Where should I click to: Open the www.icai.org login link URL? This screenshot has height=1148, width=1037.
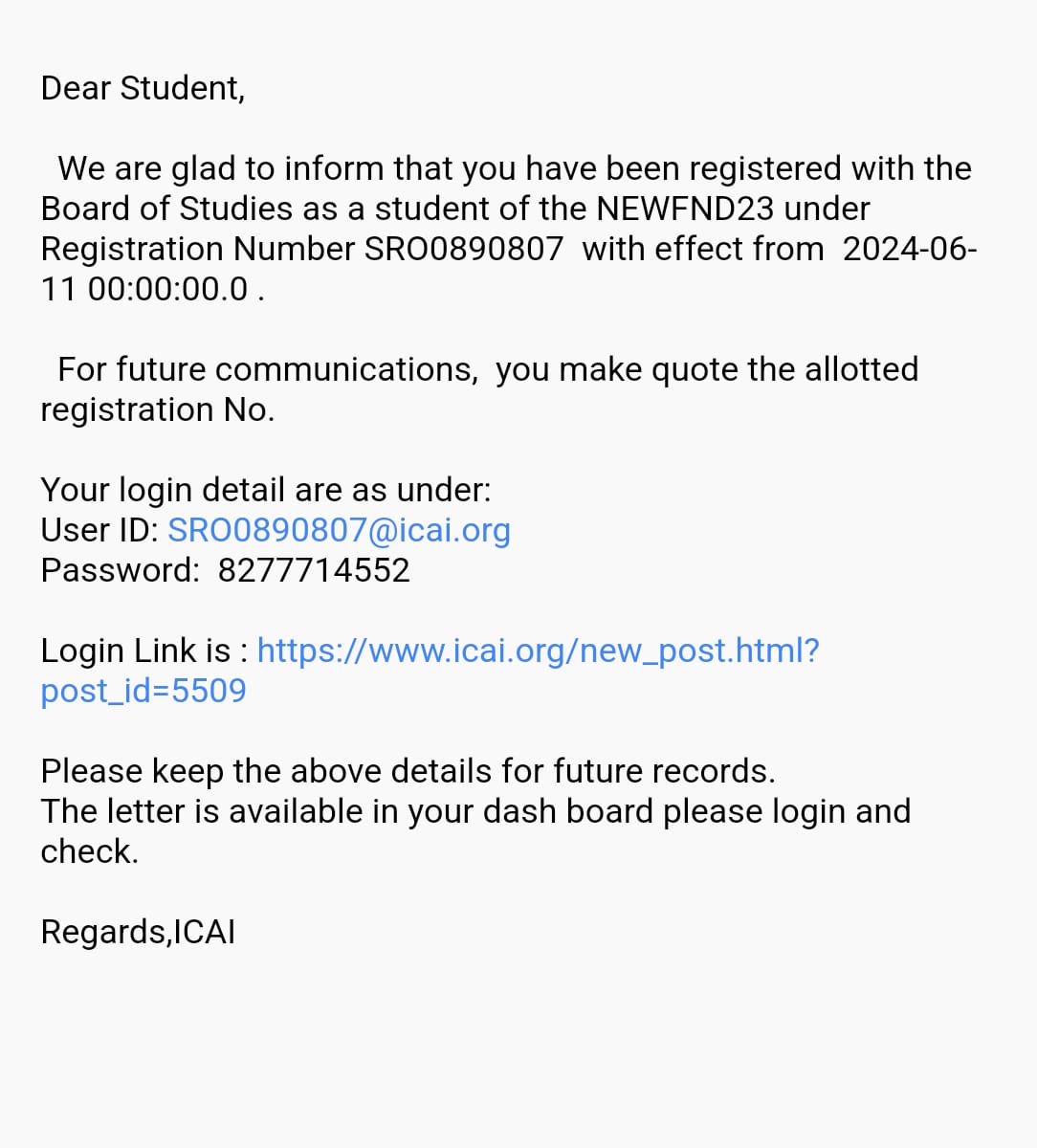click(x=538, y=651)
